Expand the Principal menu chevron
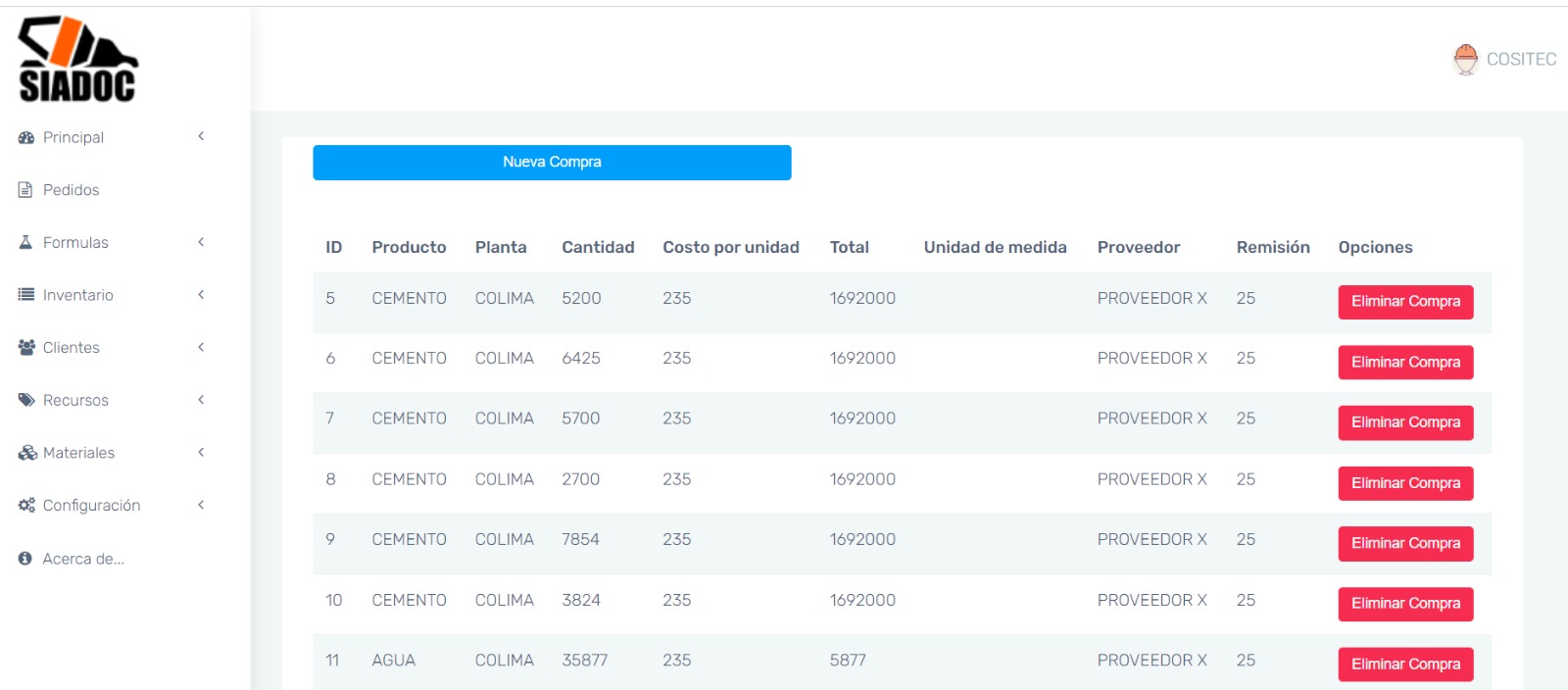The height and width of the screenshot is (690, 1568). [x=201, y=137]
